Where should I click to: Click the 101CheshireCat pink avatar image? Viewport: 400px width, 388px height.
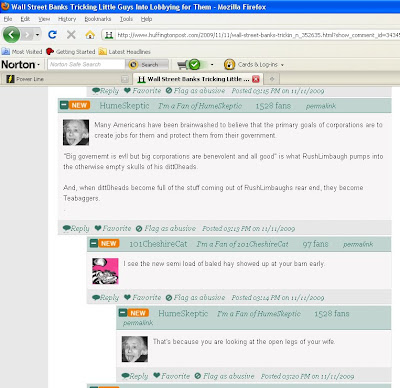tap(105, 271)
